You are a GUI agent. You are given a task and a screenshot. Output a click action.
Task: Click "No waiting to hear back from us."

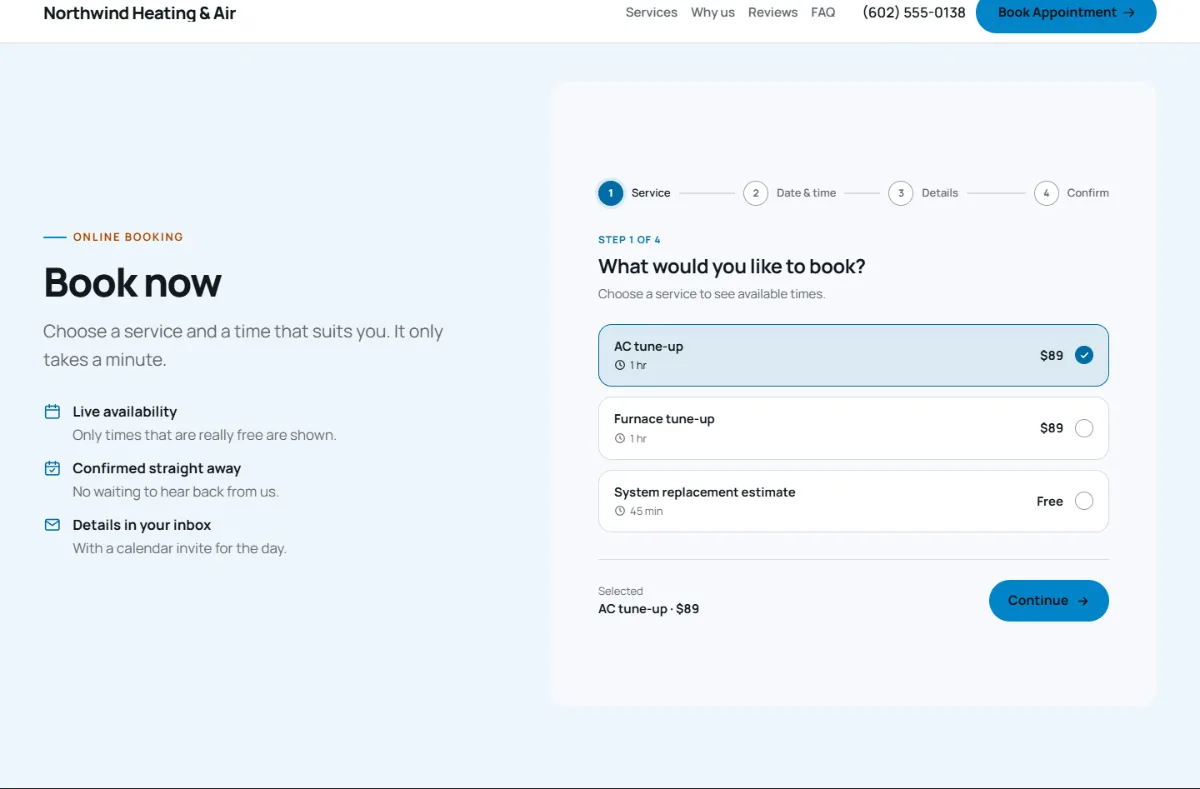[x=175, y=492]
